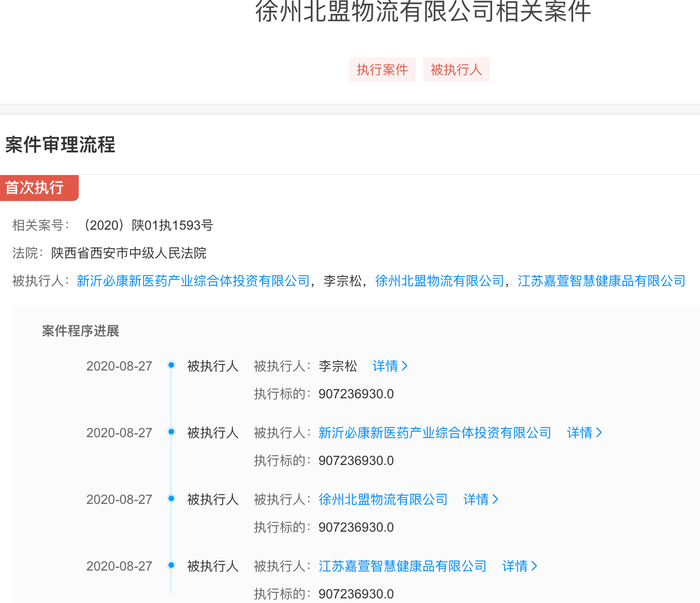
Task: Click the case number (2020)陕01执1593号
Action: click(x=148, y=225)
